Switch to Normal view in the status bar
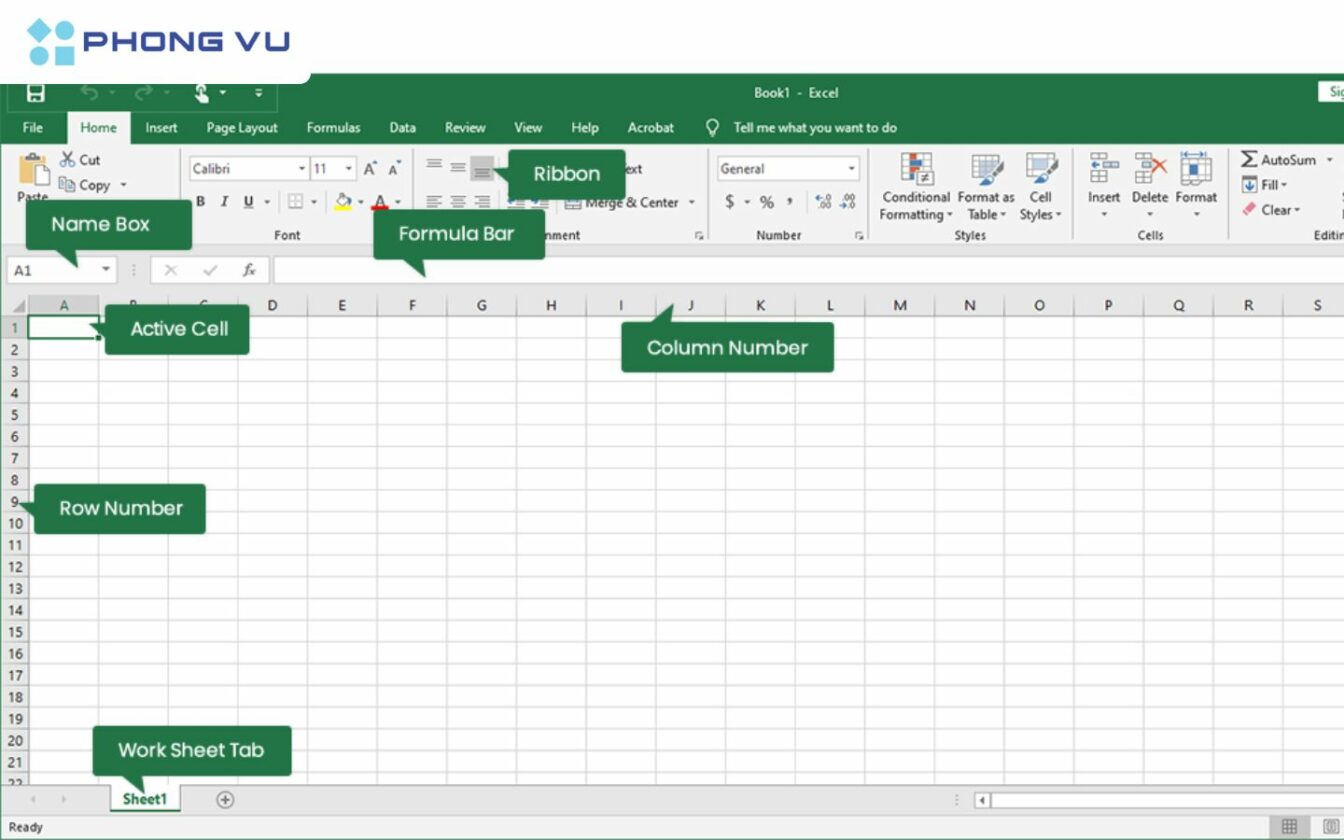The width and height of the screenshot is (1344, 840). pyautogui.click(x=1289, y=827)
